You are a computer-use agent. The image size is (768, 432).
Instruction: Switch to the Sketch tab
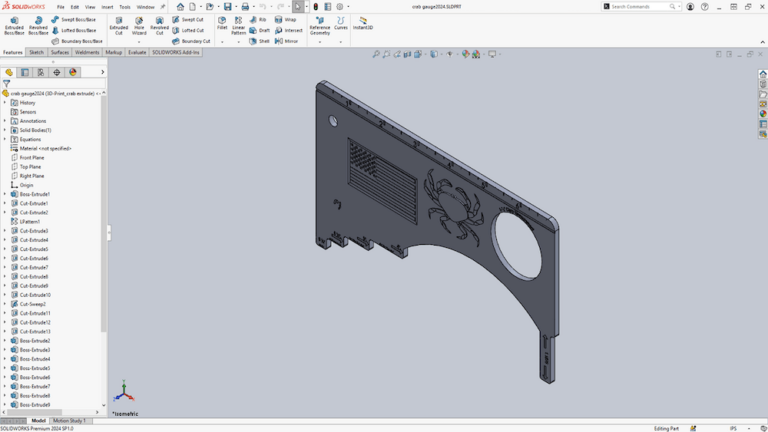pyautogui.click(x=36, y=52)
